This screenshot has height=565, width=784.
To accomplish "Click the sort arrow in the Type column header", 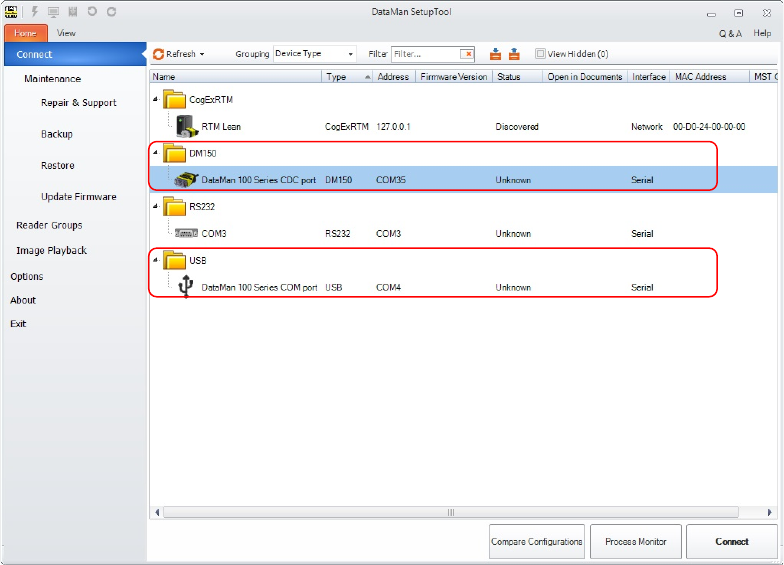I will (368, 76).
